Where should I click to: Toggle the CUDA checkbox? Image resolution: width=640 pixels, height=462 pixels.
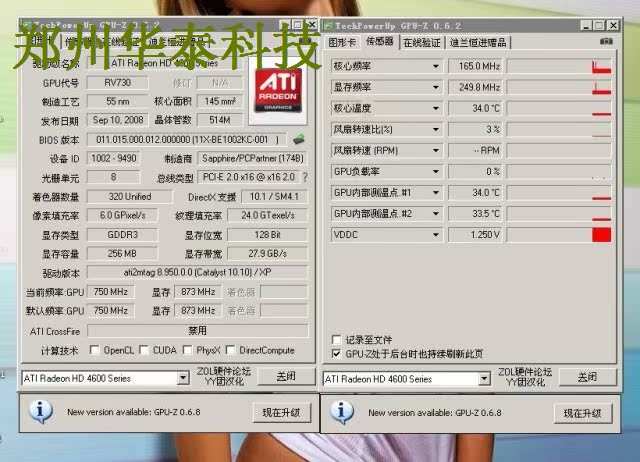144,350
